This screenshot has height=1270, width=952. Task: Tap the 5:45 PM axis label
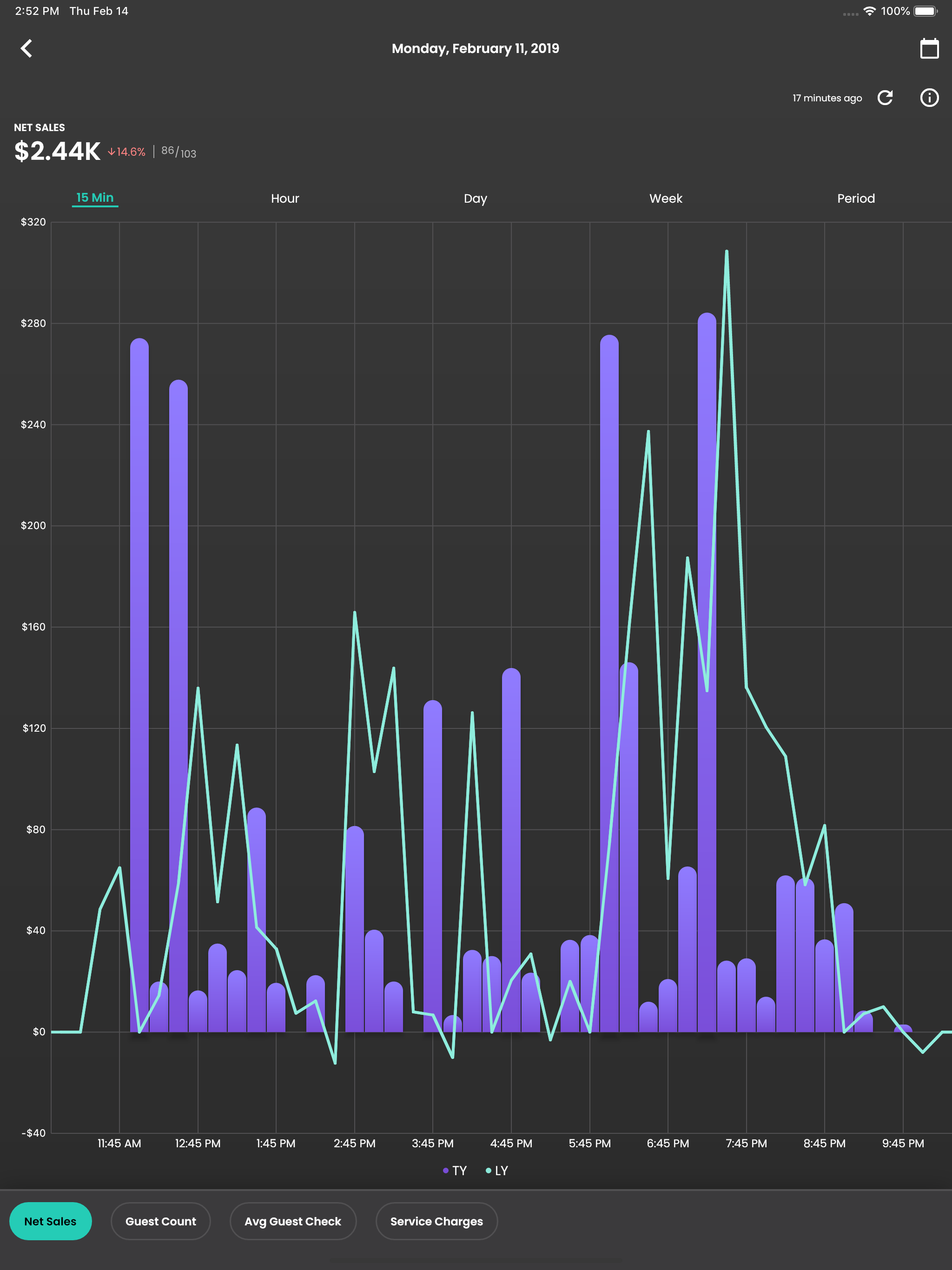coord(590,1143)
